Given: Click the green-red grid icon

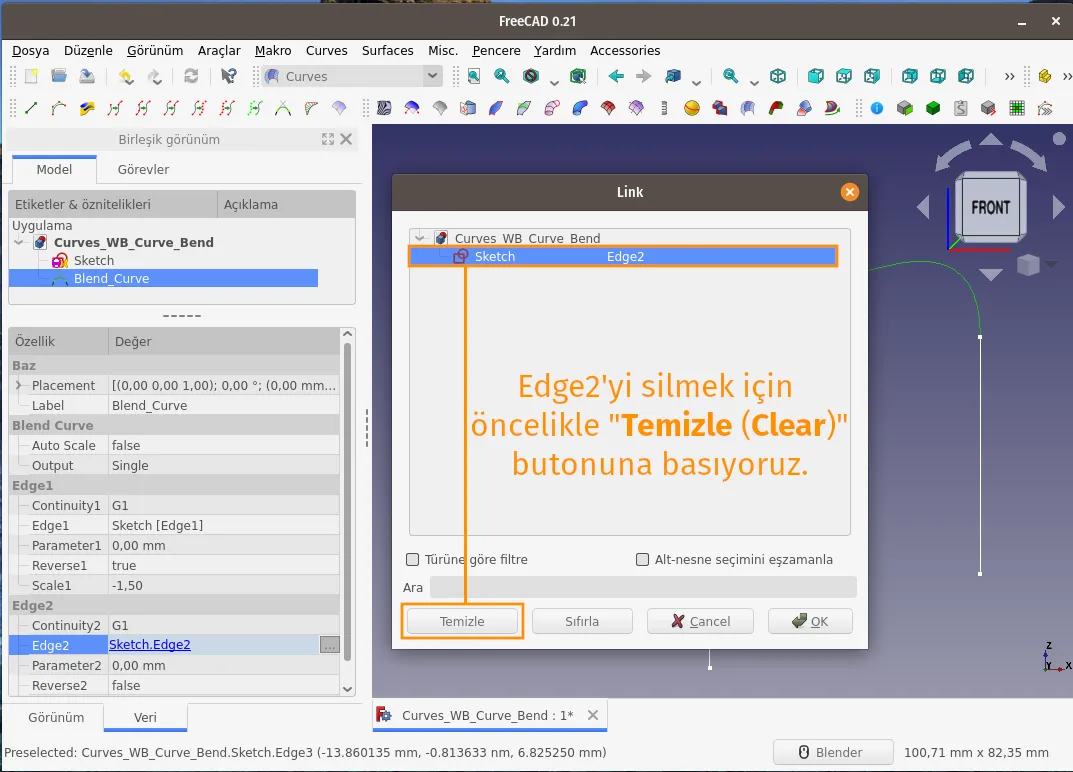Looking at the screenshot, I should (x=1017, y=107).
